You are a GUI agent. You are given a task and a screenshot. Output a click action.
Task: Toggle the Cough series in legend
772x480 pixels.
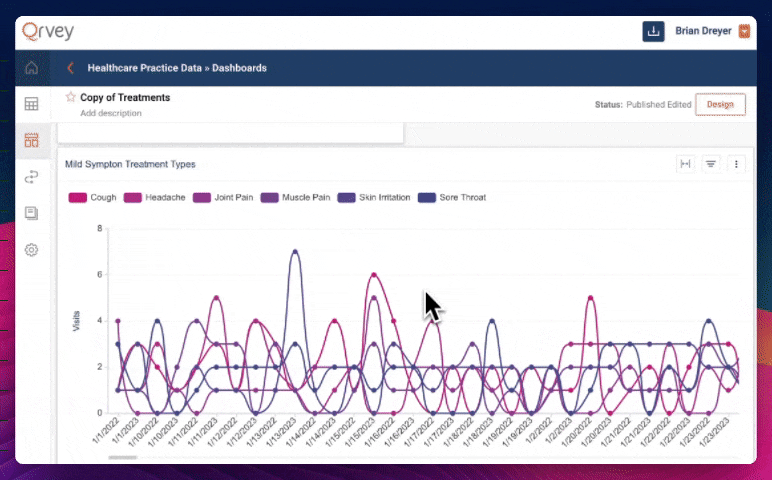93,197
